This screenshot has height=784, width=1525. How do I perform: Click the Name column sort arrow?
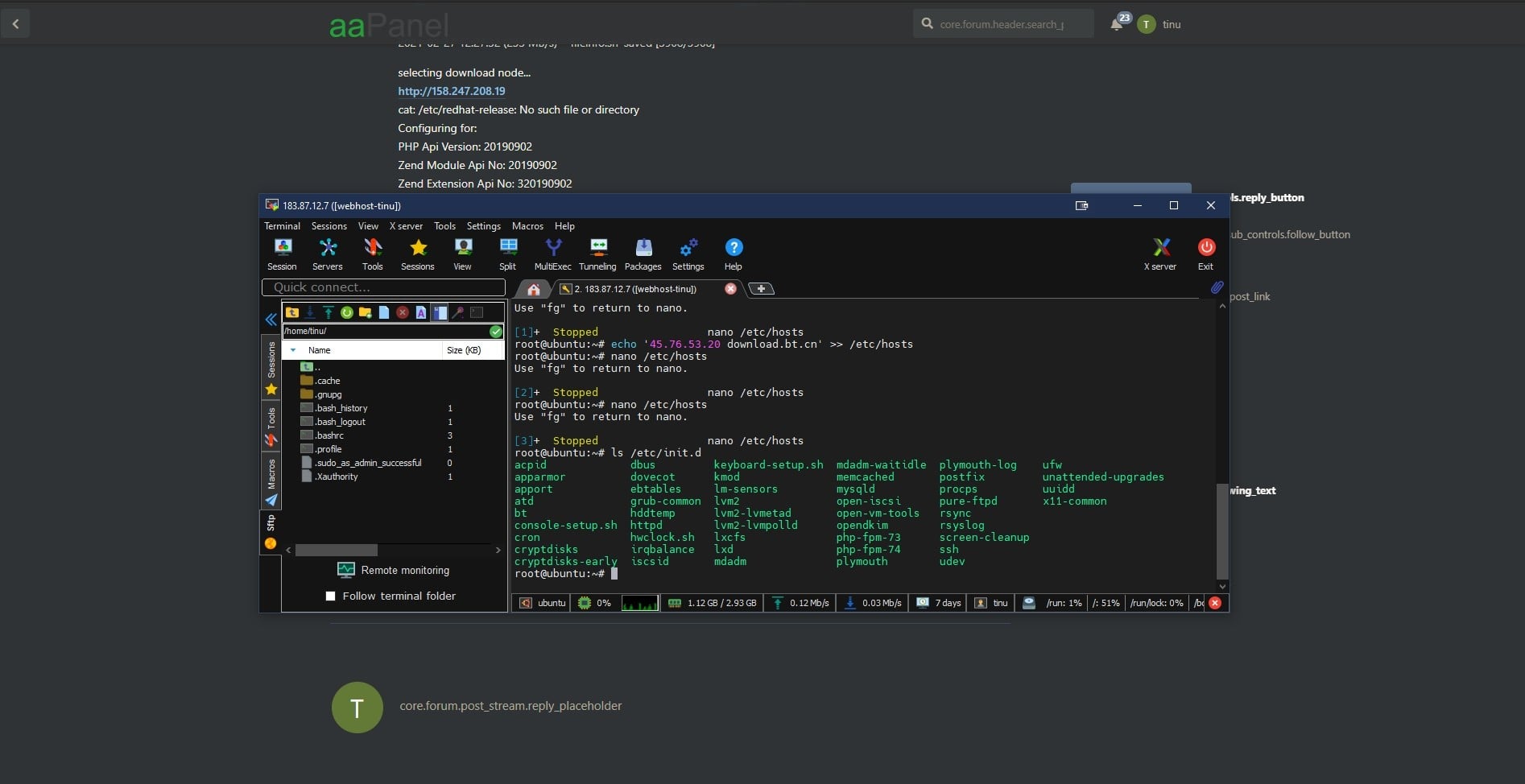(x=293, y=350)
